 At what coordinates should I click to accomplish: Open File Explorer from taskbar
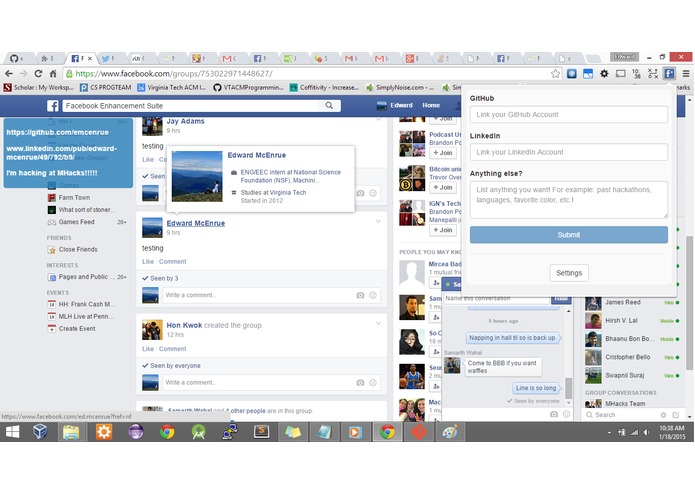click(70, 432)
